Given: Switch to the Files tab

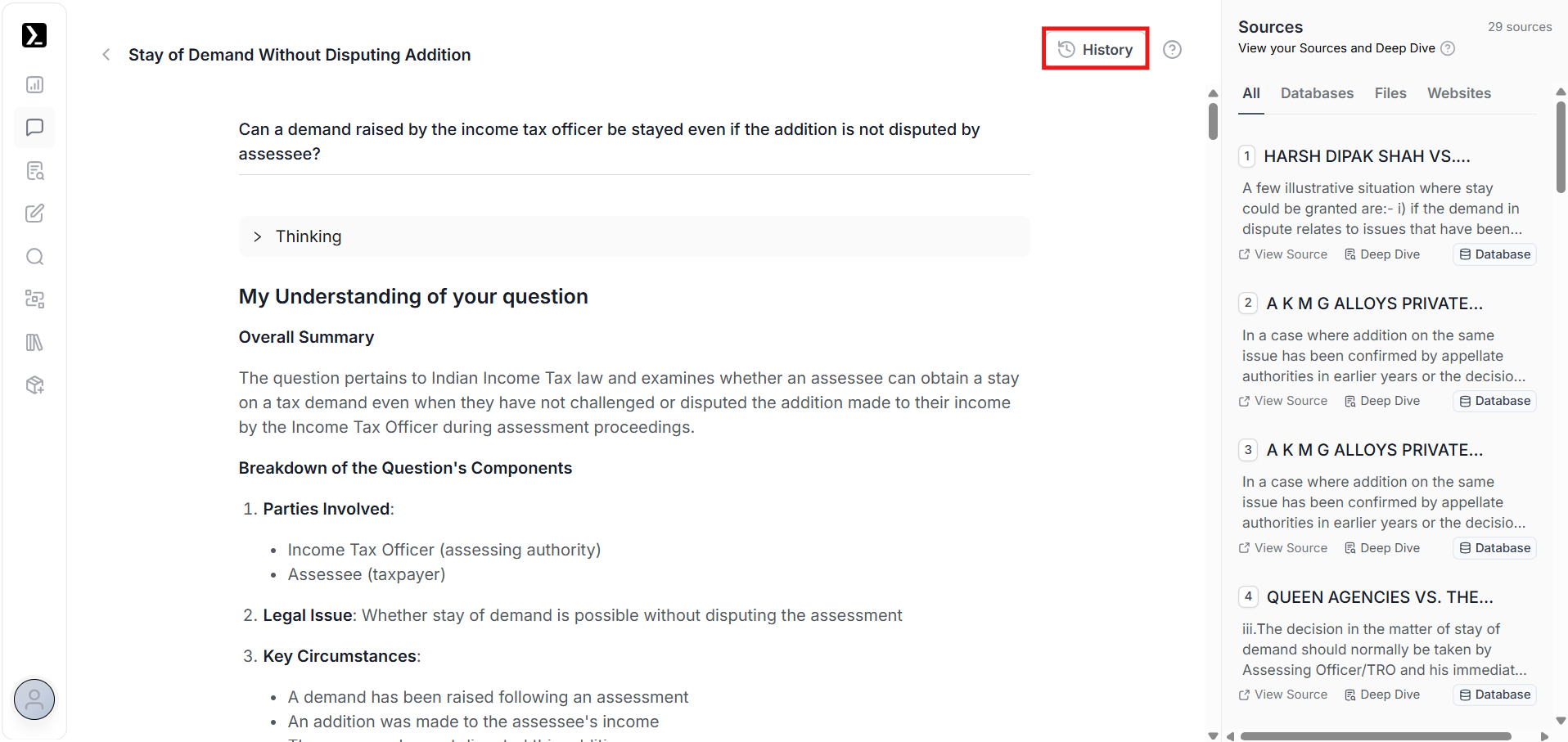Looking at the screenshot, I should coord(1390,93).
